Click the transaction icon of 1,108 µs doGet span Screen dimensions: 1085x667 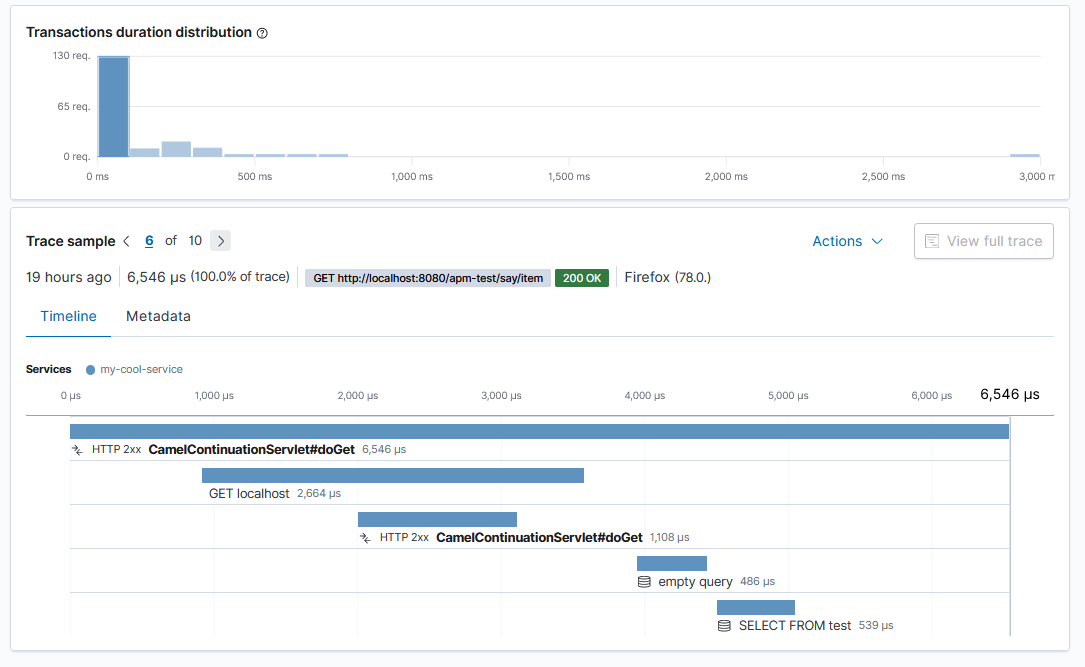pos(365,538)
